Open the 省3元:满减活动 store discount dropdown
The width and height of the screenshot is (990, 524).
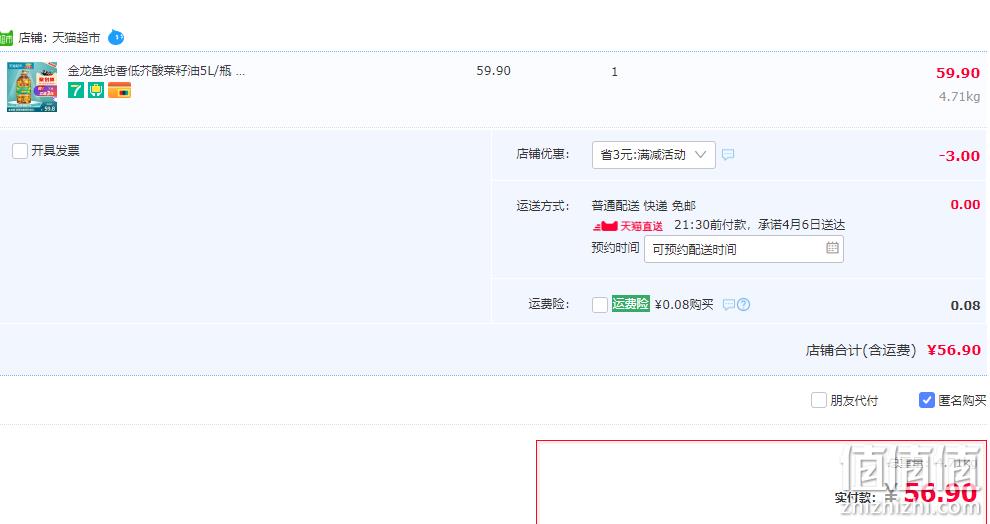(653, 155)
